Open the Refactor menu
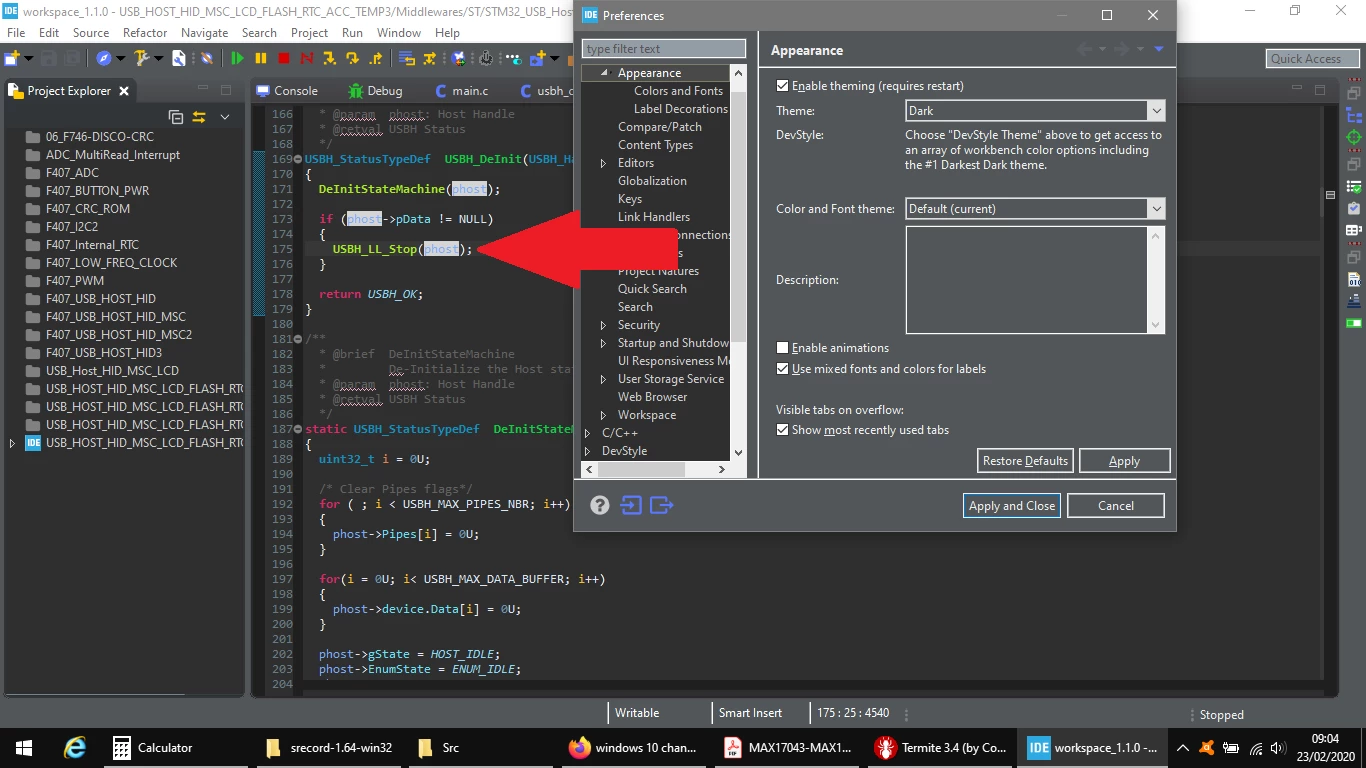1366x768 pixels. click(x=145, y=32)
